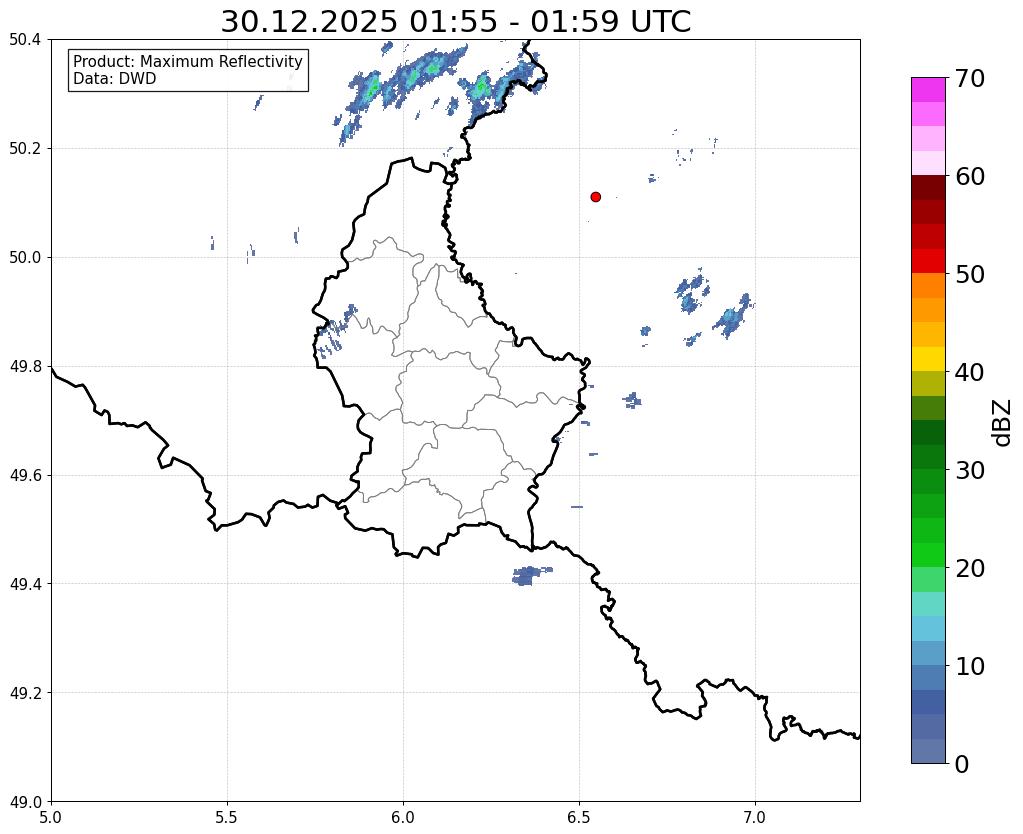This screenshot has height=834, width=1023.
Task: Click the colorbar tick label "70"
Action: [x=969, y=78]
